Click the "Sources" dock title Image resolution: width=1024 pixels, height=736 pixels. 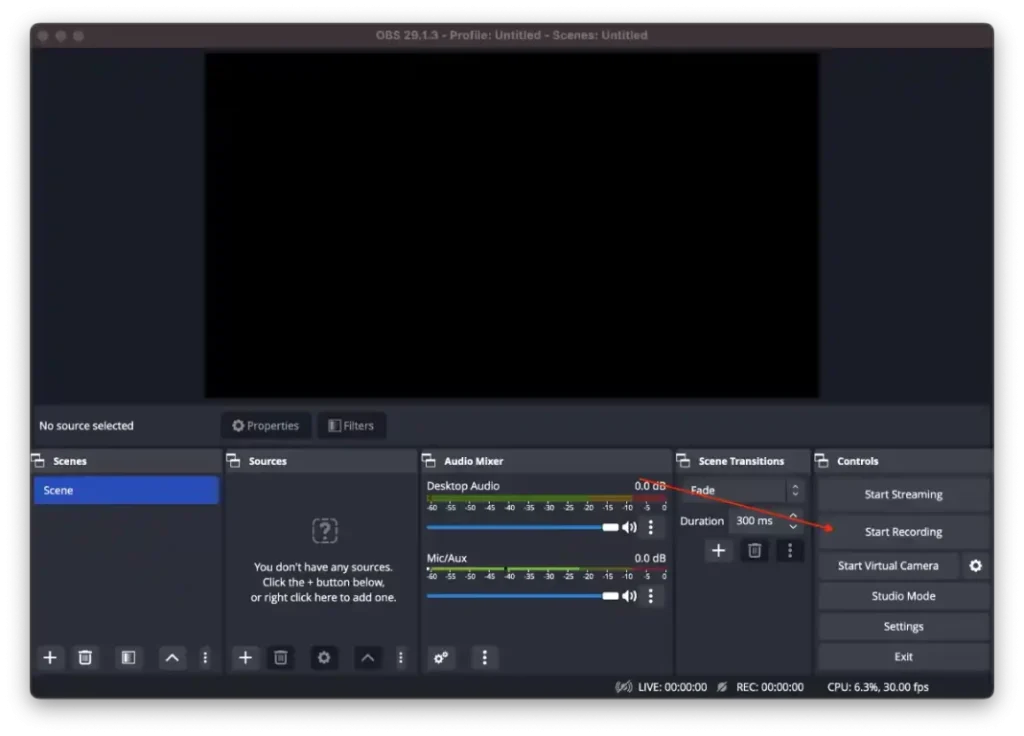coord(268,461)
